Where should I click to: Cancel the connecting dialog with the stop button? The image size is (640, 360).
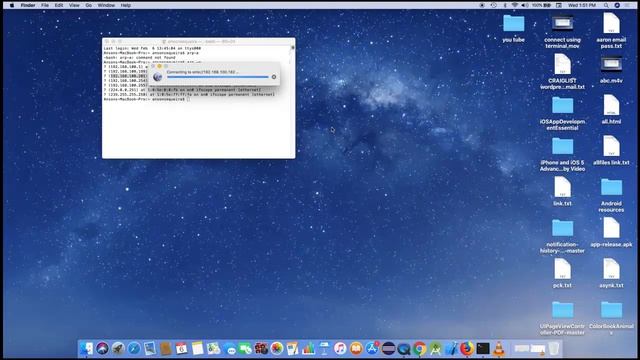click(274, 77)
